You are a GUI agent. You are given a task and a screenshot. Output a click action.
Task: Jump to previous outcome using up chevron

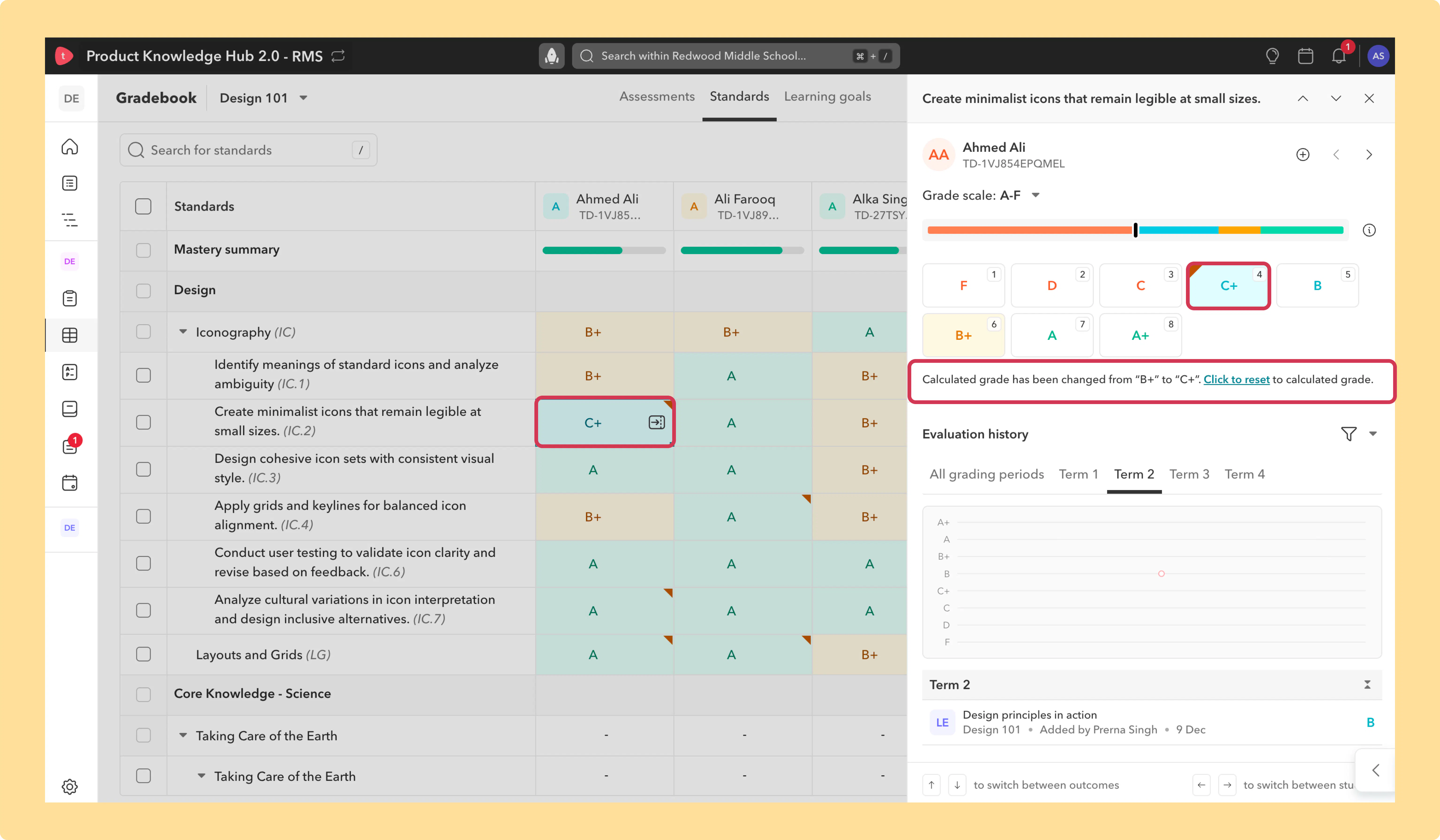coord(1303,98)
